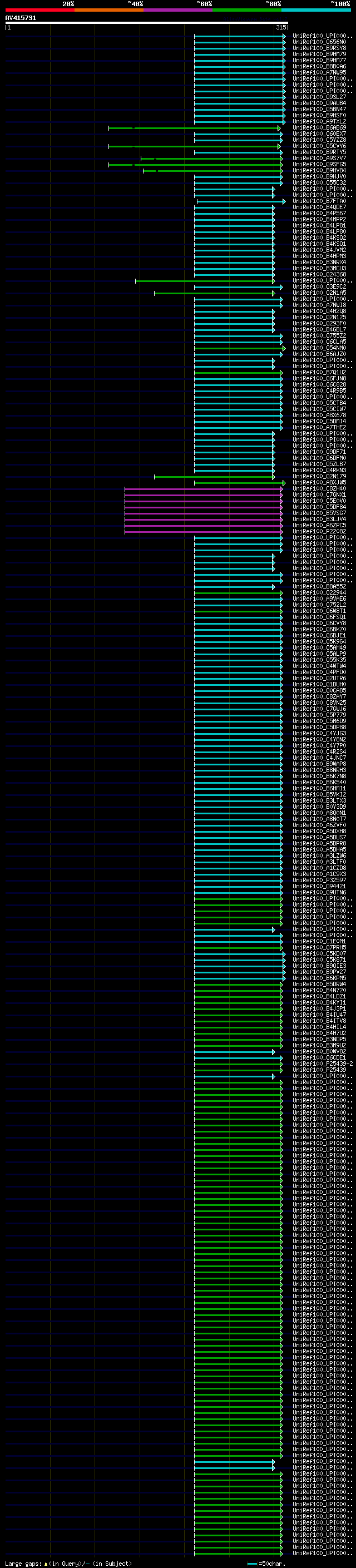Click the UniRef100_Q54NM0 label

319,348
